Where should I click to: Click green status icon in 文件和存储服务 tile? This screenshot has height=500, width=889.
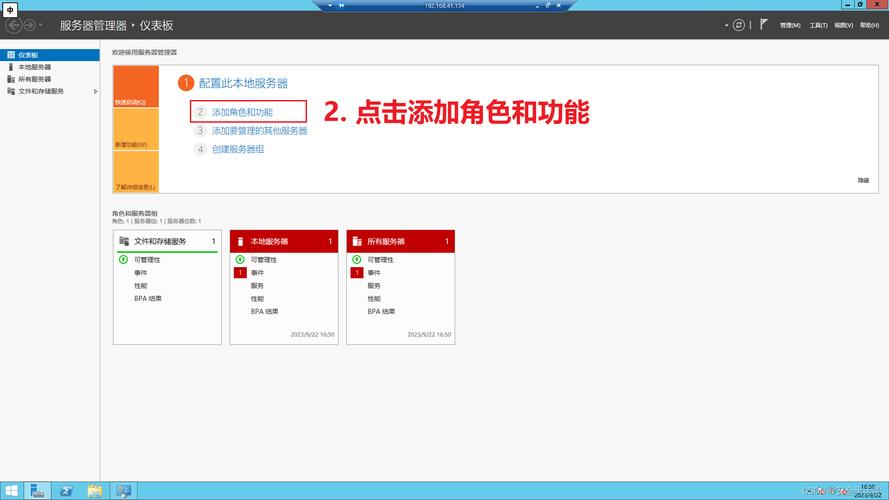tap(124, 260)
